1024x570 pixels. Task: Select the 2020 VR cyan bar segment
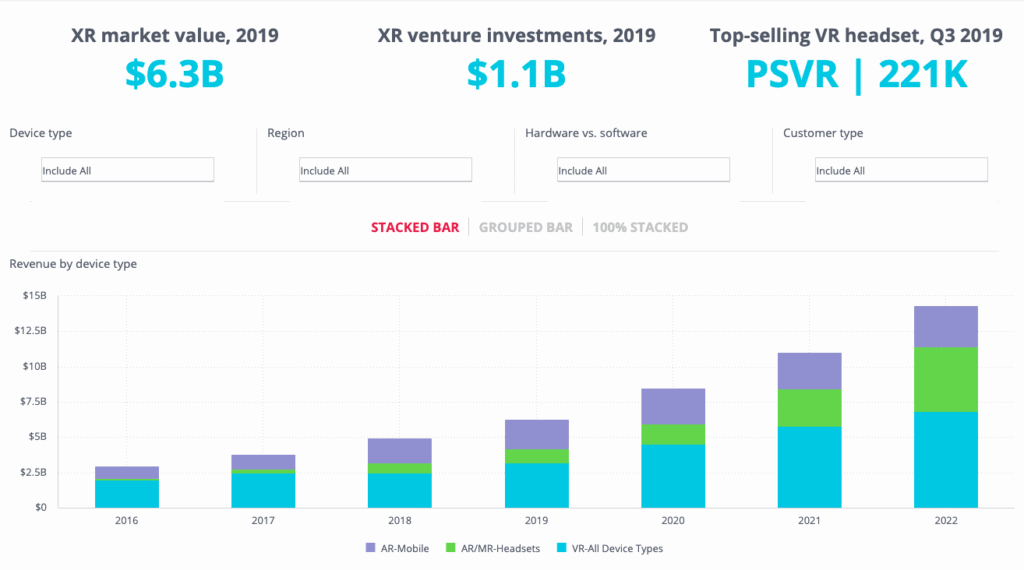click(673, 476)
